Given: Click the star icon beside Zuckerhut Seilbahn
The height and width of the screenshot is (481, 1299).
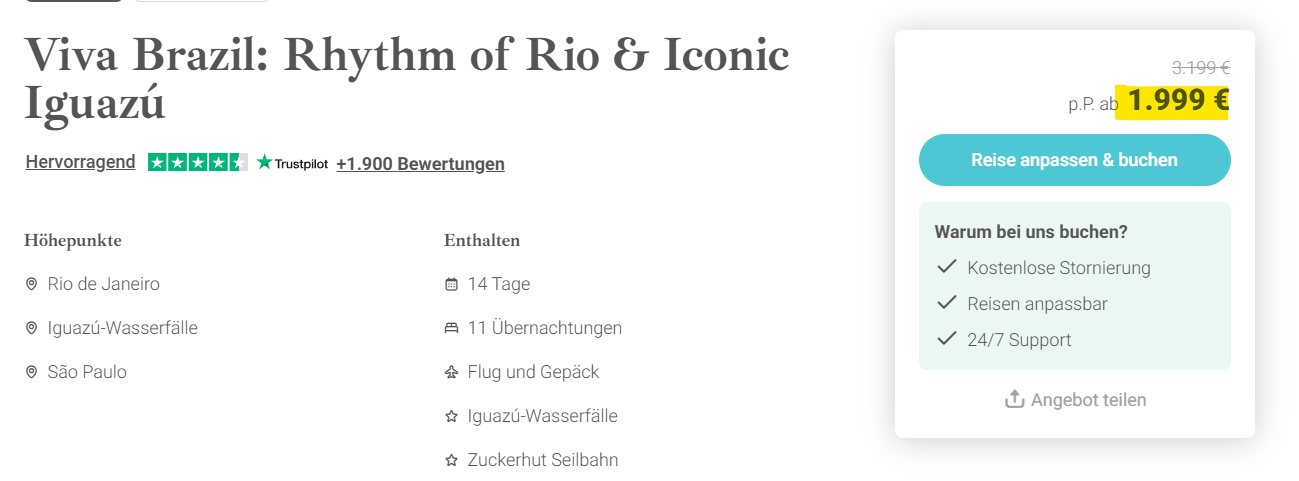Looking at the screenshot, I should (451, 461).
